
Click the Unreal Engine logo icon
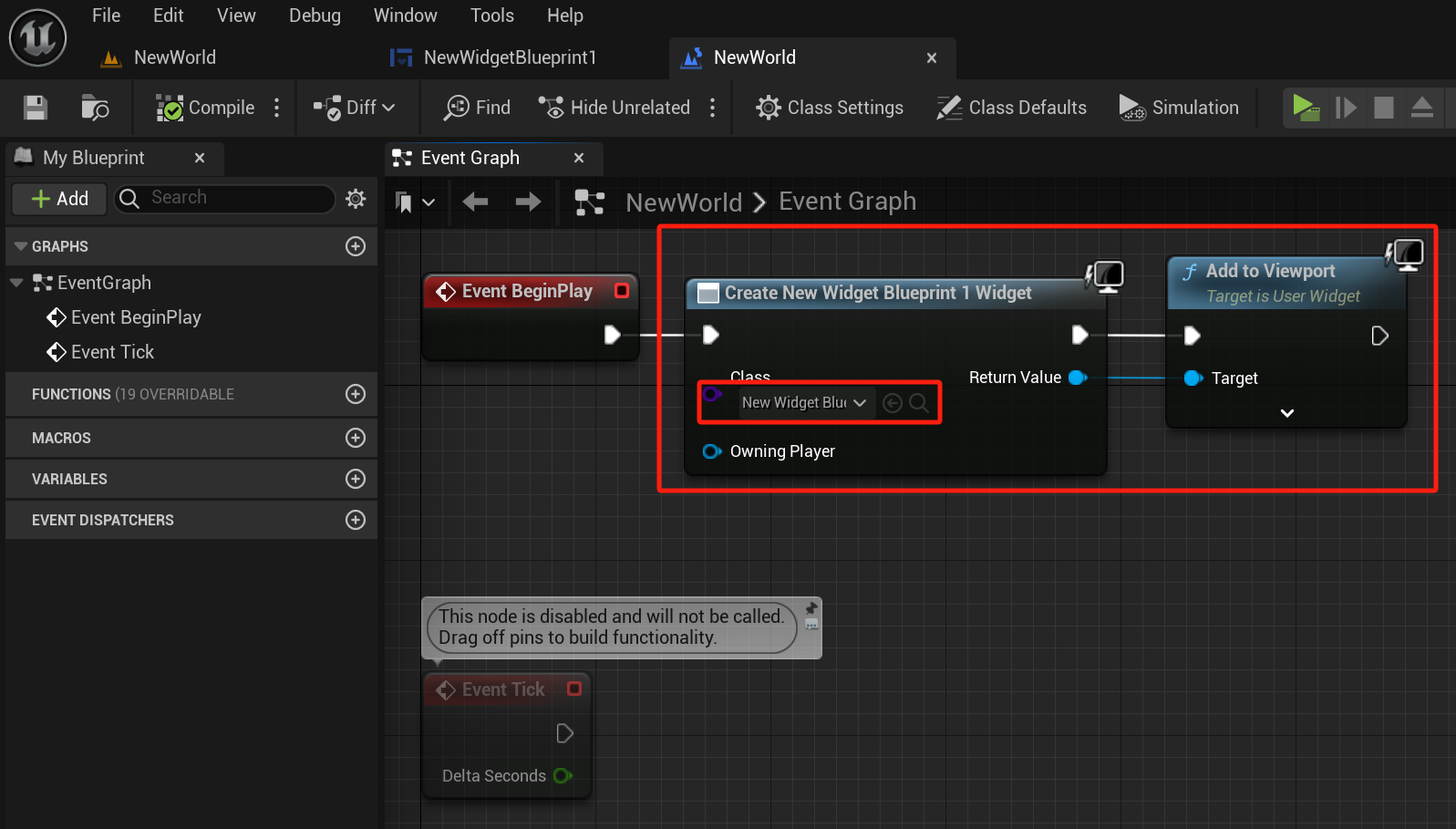tap(37, 37)
